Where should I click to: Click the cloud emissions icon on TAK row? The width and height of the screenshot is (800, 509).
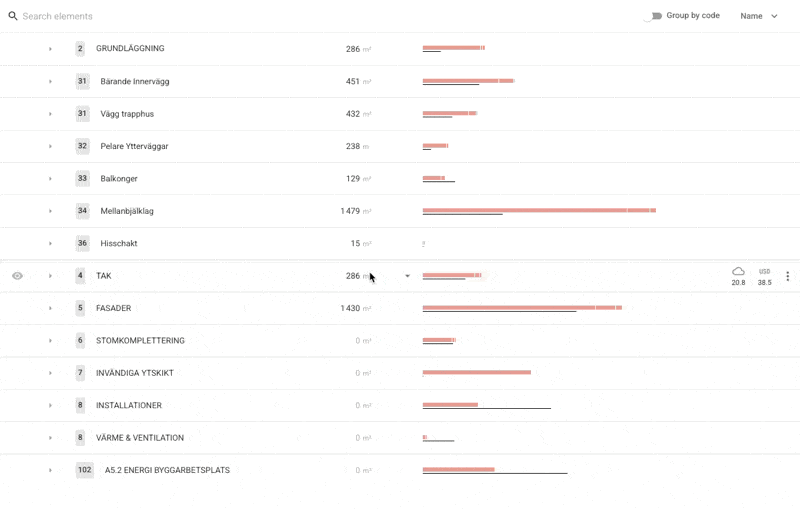point(738,271)
